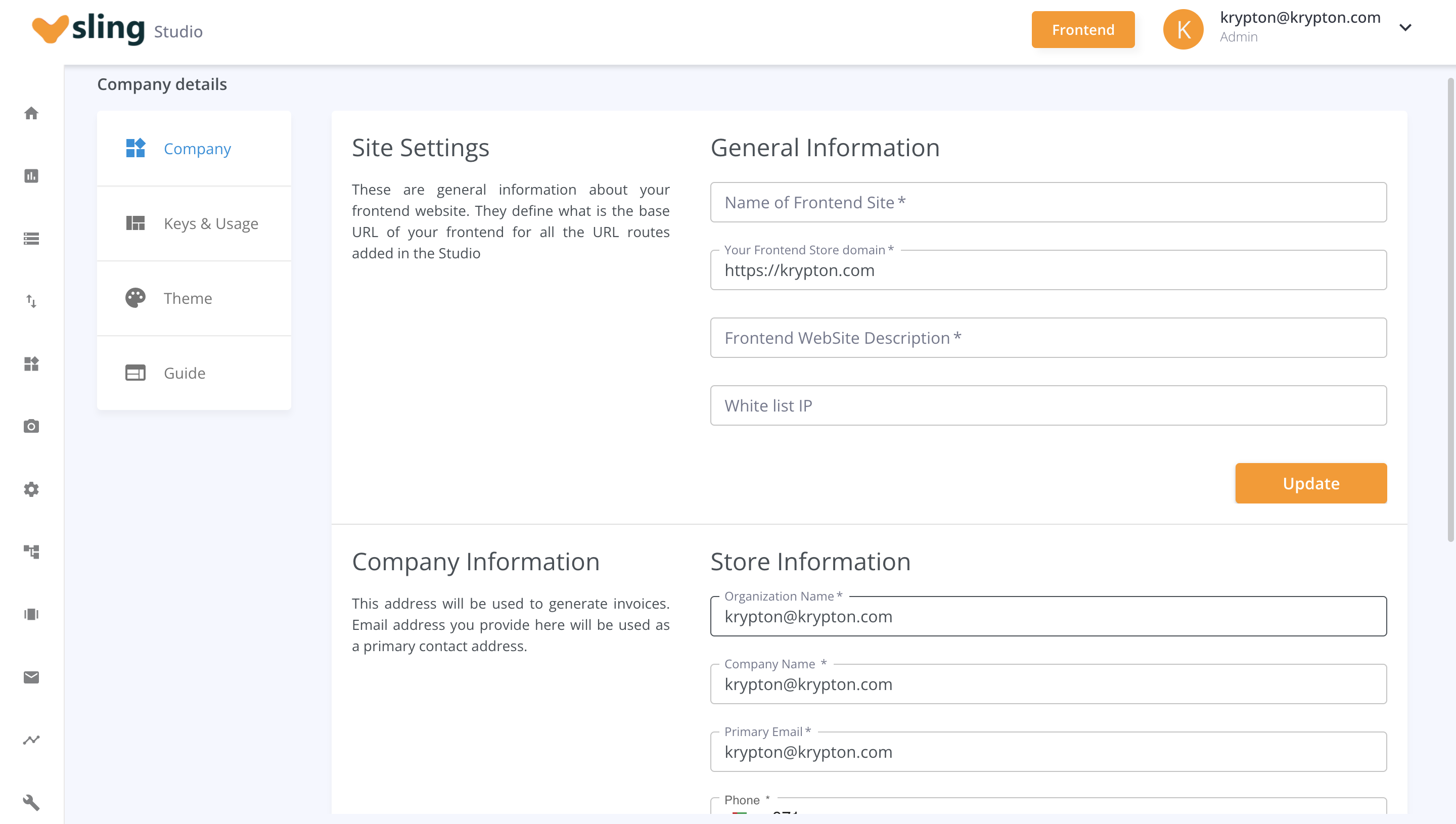Click the trend line analytics sidebar icon
The height and width of the screenshot is (824, 1456).
32,740
